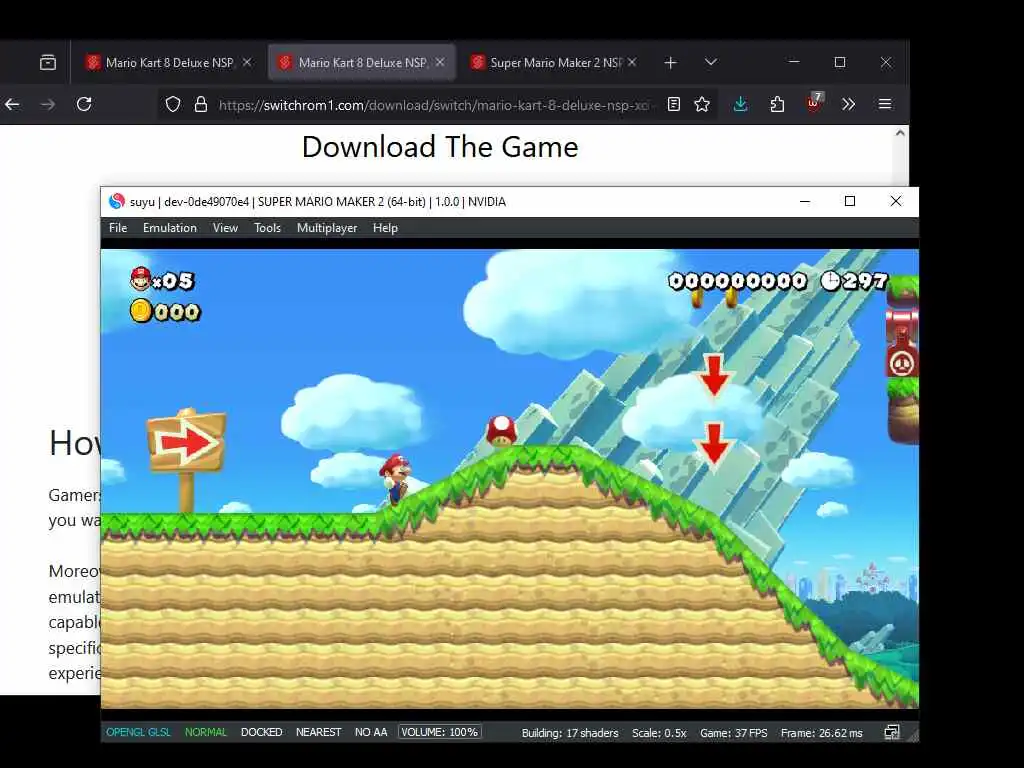Toggle the NO AA anti-aliasing button
Viewport: 1024px width, 768px height.
(x=371, y=732)
